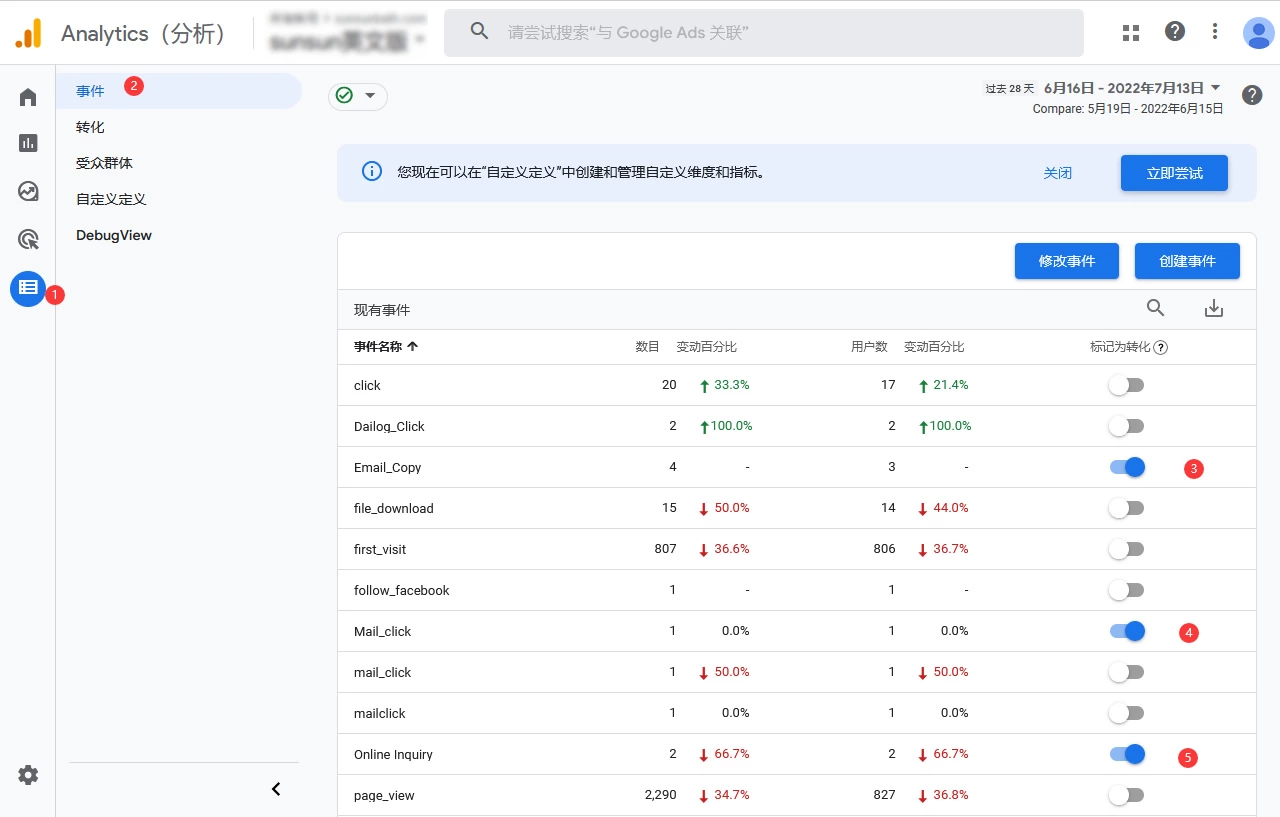Open the three-dot more options menu
Screen dimensions: 1280x817
click(1215, 32)
